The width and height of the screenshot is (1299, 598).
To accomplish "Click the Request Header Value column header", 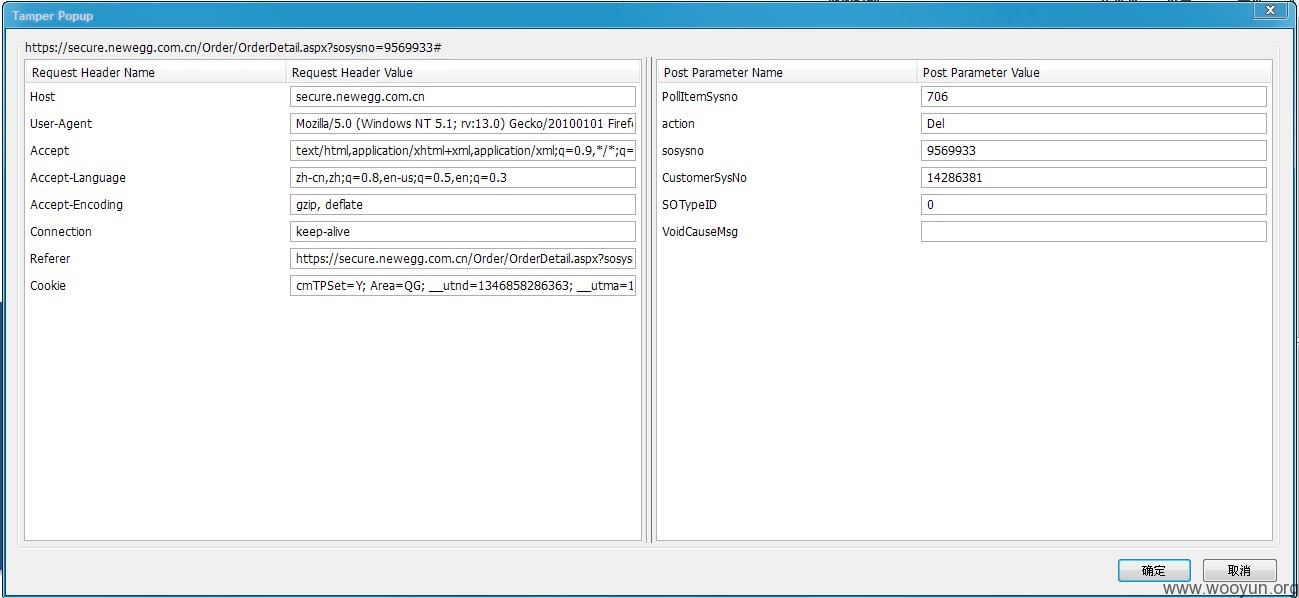I will click(x=463, y=72).
